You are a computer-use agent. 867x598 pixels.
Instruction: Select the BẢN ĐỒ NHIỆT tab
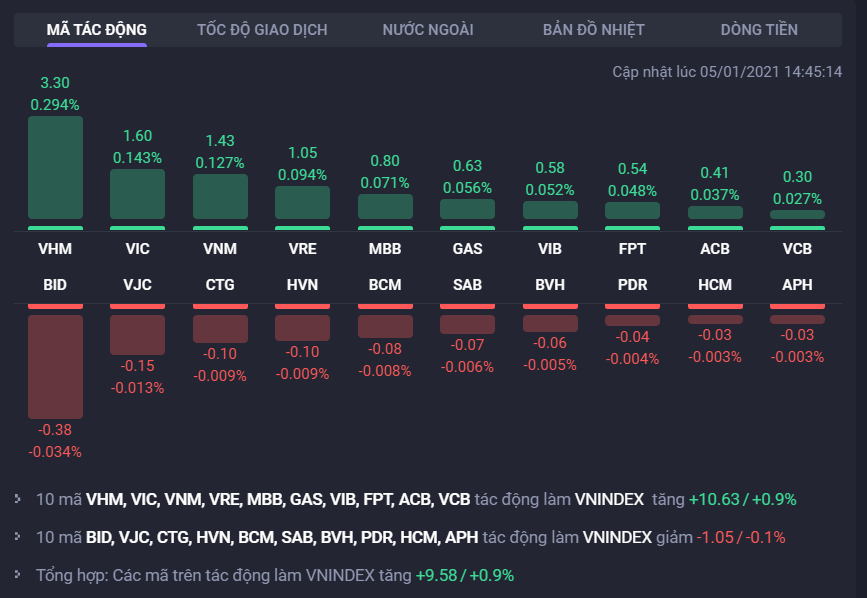[x=594, y=30]
